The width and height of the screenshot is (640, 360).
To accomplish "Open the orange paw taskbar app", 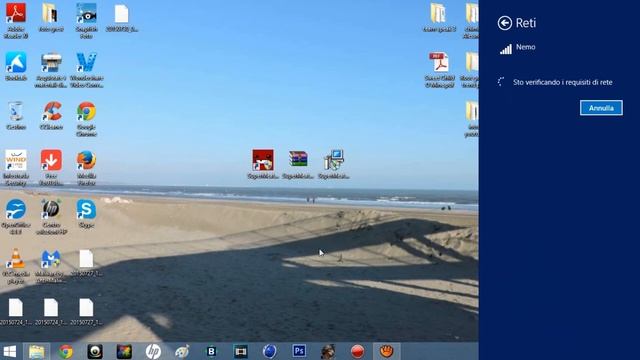I will tap(387, 351).
